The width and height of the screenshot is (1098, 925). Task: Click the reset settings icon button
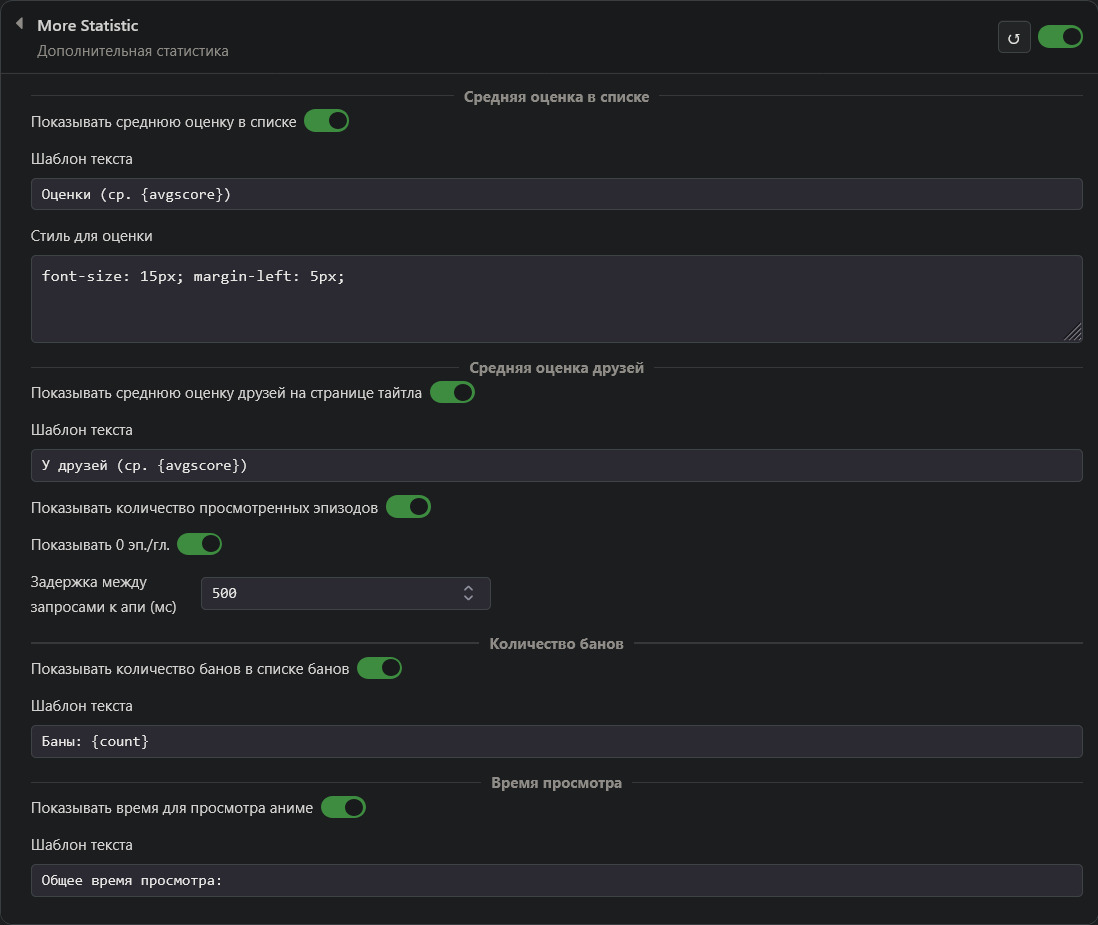(x=1014, y=38)
